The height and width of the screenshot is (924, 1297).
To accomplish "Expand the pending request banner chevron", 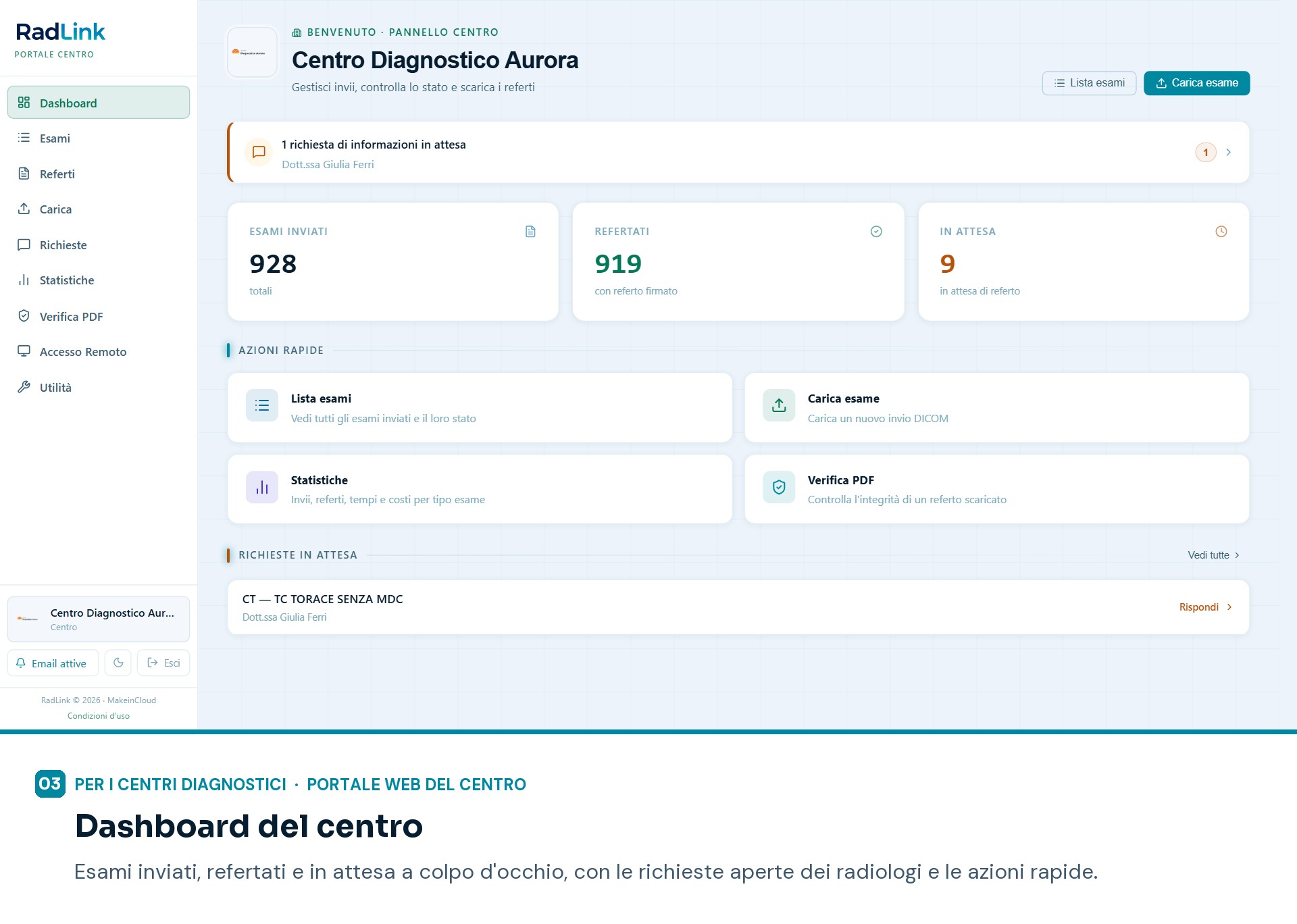I will (1229, 153).
